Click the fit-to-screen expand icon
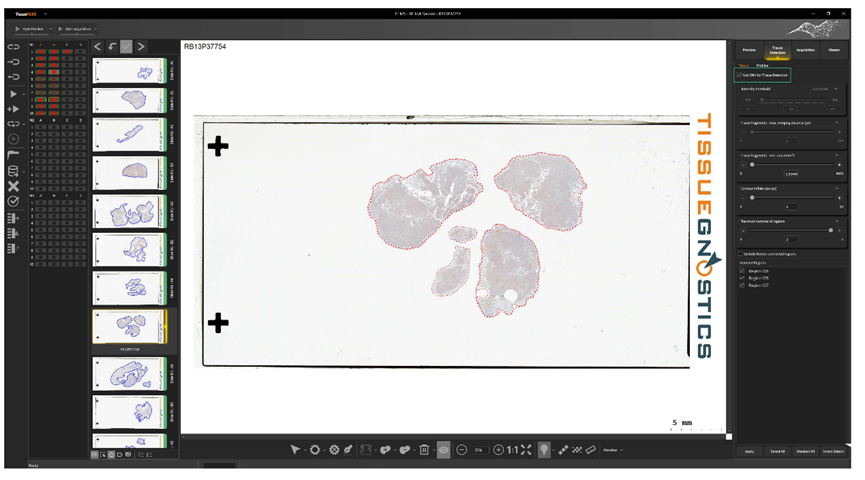 pos(526,450)
